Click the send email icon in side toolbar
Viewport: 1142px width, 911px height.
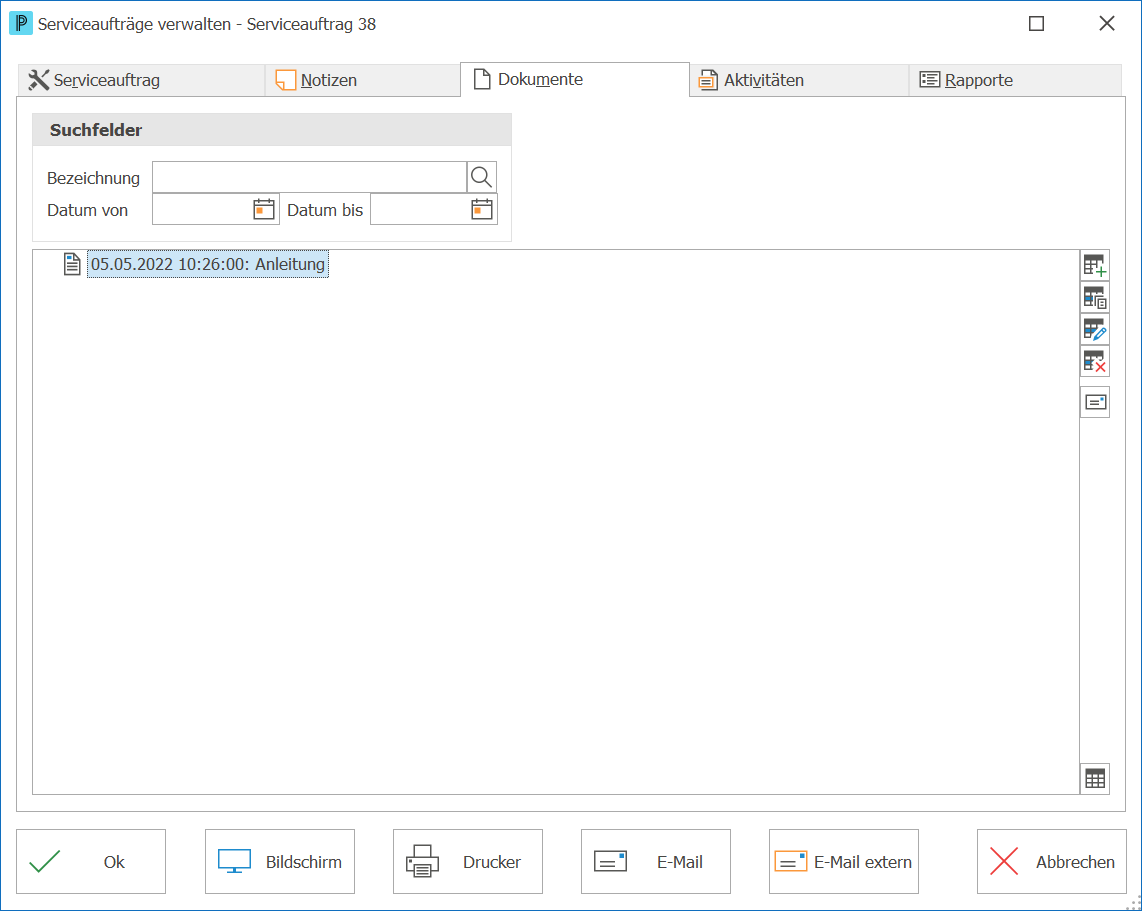[1095, 402]
